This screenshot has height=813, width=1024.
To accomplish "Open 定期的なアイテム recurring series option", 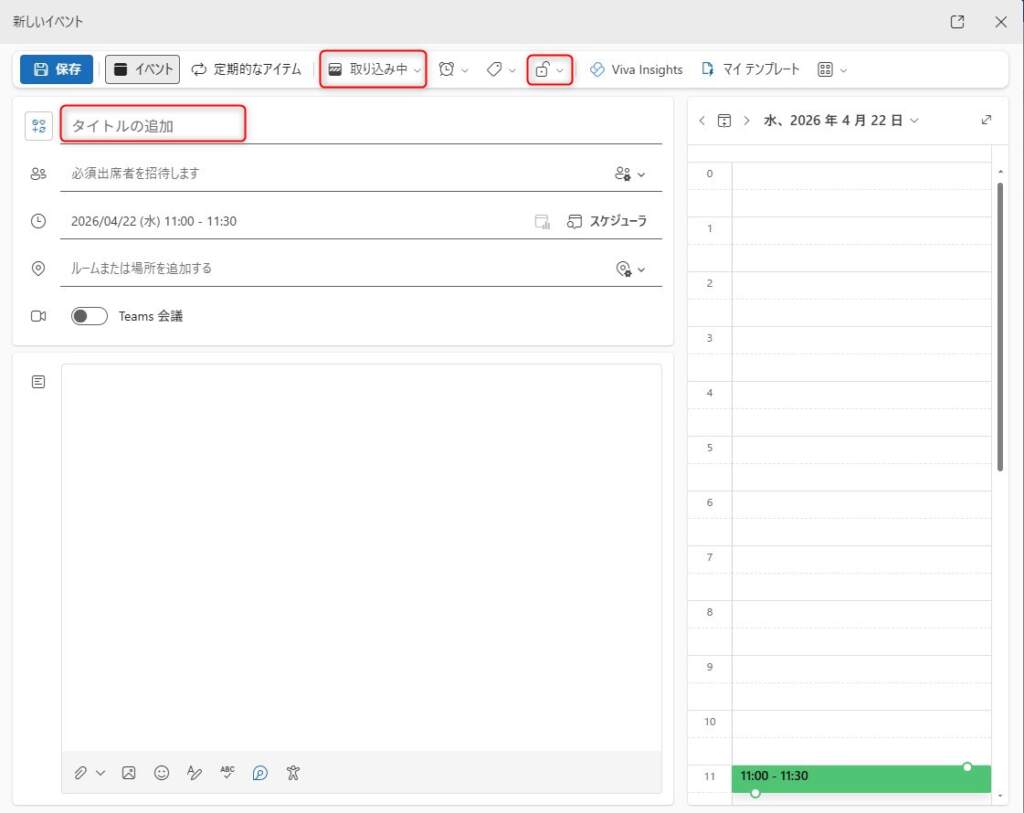I will (246, 69).
